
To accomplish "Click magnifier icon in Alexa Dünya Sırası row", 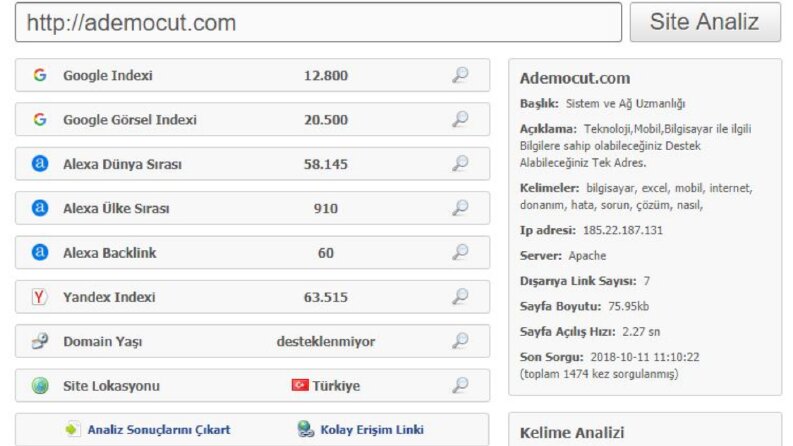I will [460, 163].
